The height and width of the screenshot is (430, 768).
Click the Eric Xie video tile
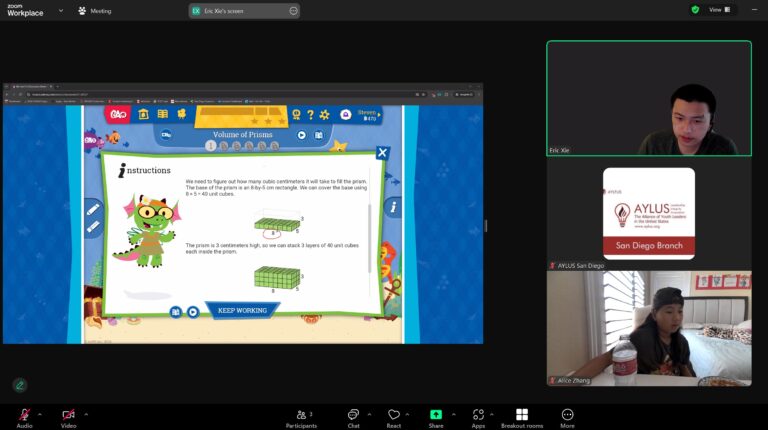tap(649, 98)
